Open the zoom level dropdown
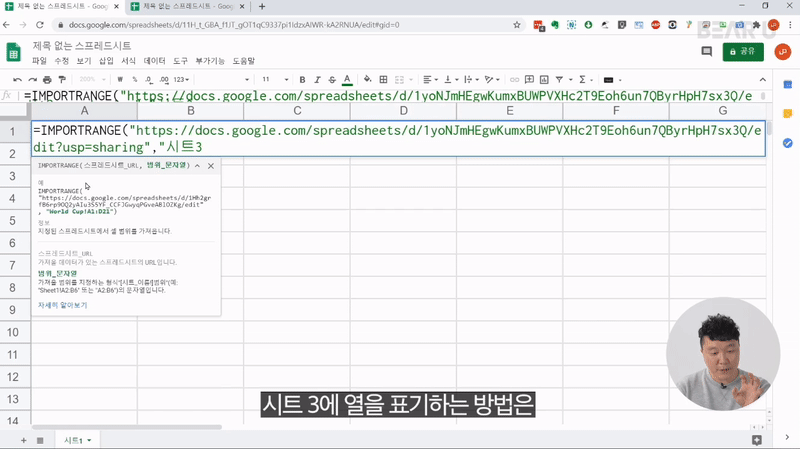 pos(92,80)
